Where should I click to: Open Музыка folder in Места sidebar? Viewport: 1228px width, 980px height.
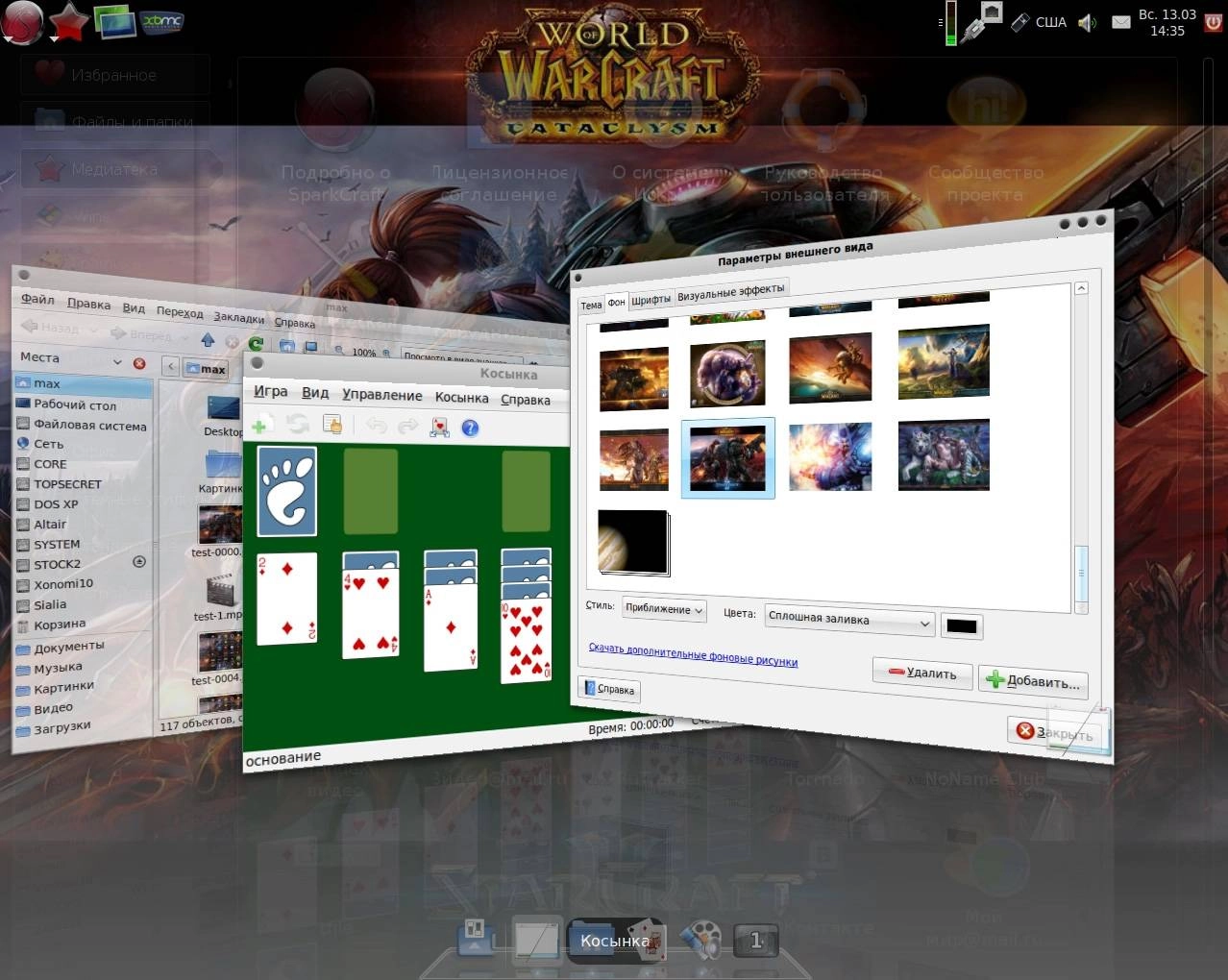(58, 668)
